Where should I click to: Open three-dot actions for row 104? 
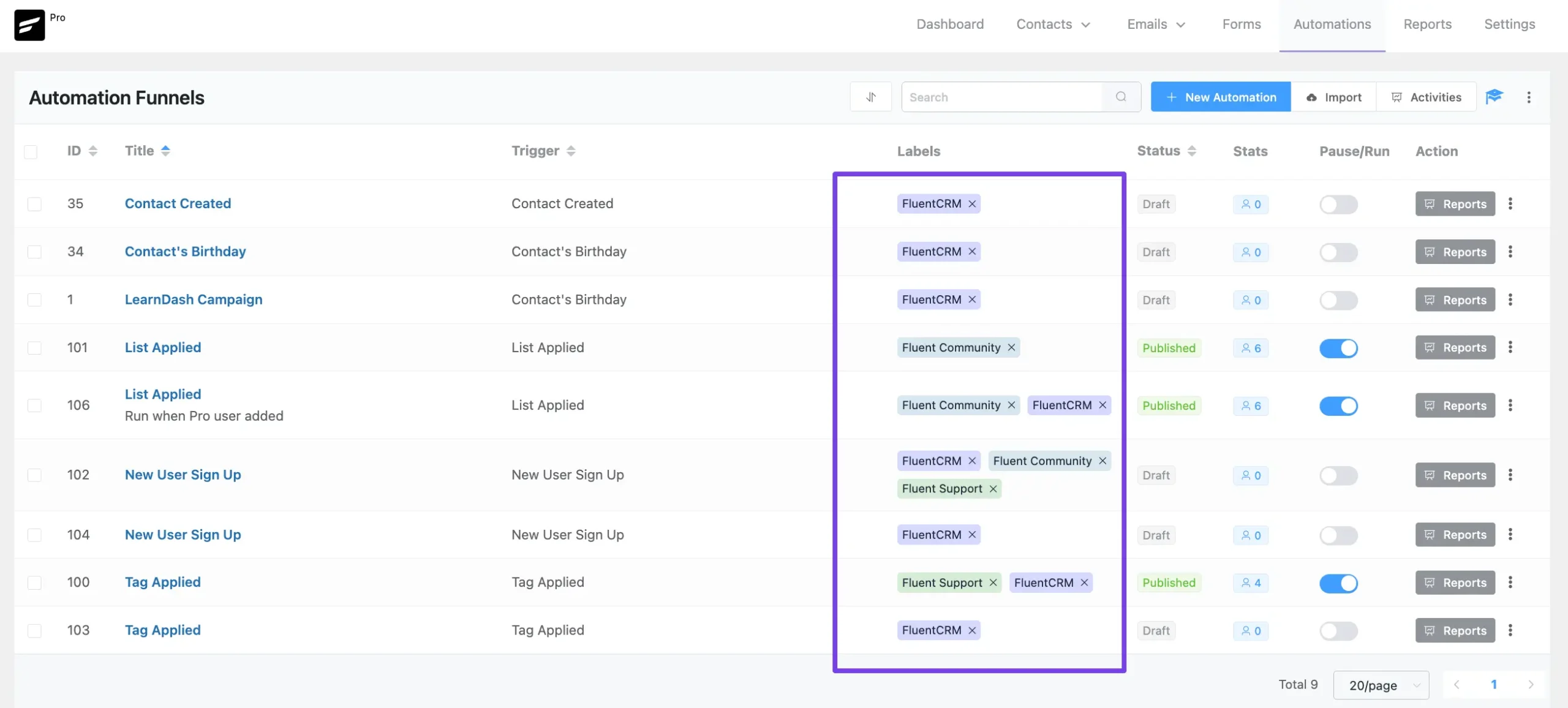point(1510,535)
